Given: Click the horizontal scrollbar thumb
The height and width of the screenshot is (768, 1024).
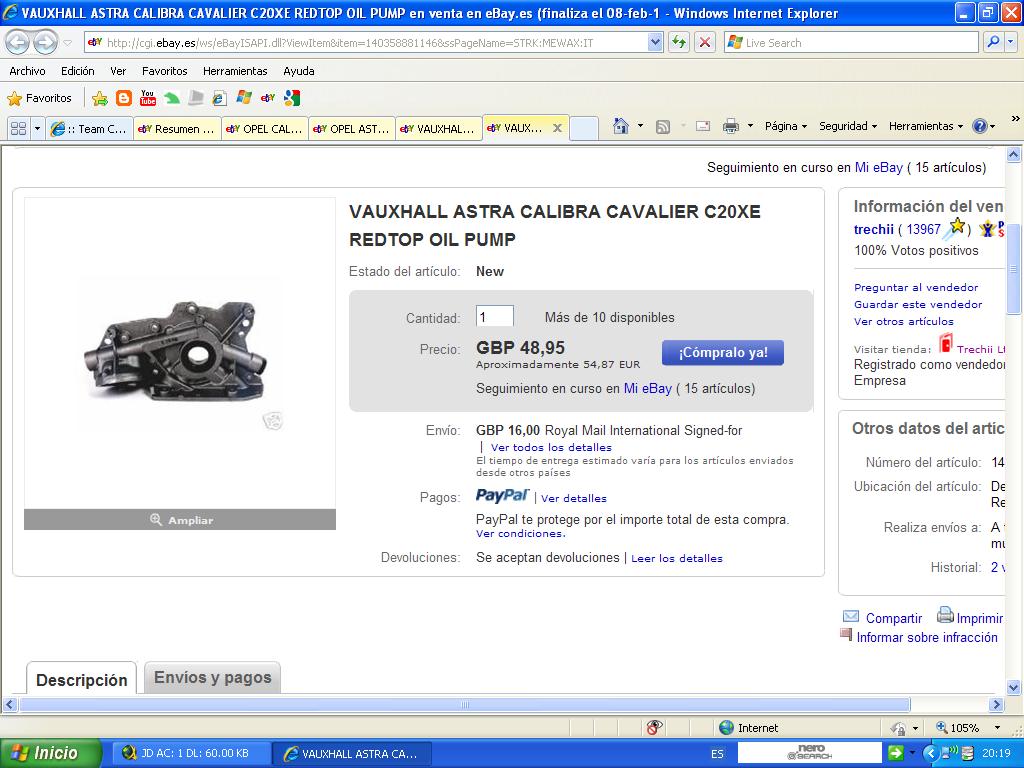Looking at the screenshot, I should (x=464, y=705).
